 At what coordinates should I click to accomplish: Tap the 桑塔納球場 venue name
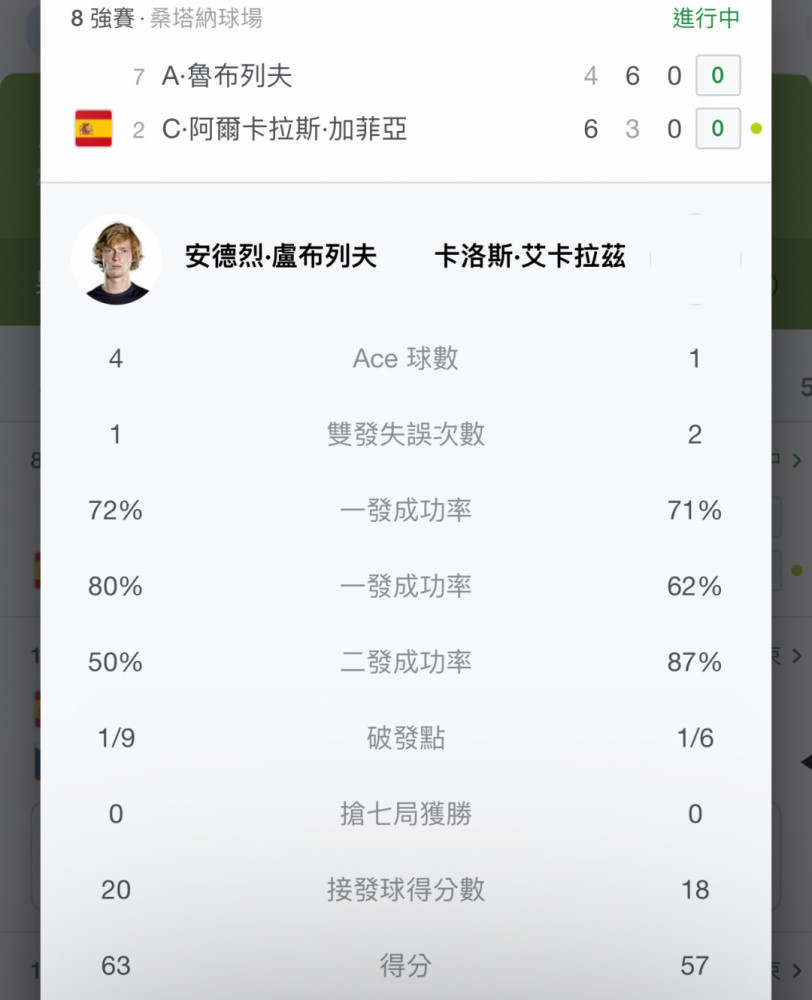pyautogui.click(x=206, y=18)
